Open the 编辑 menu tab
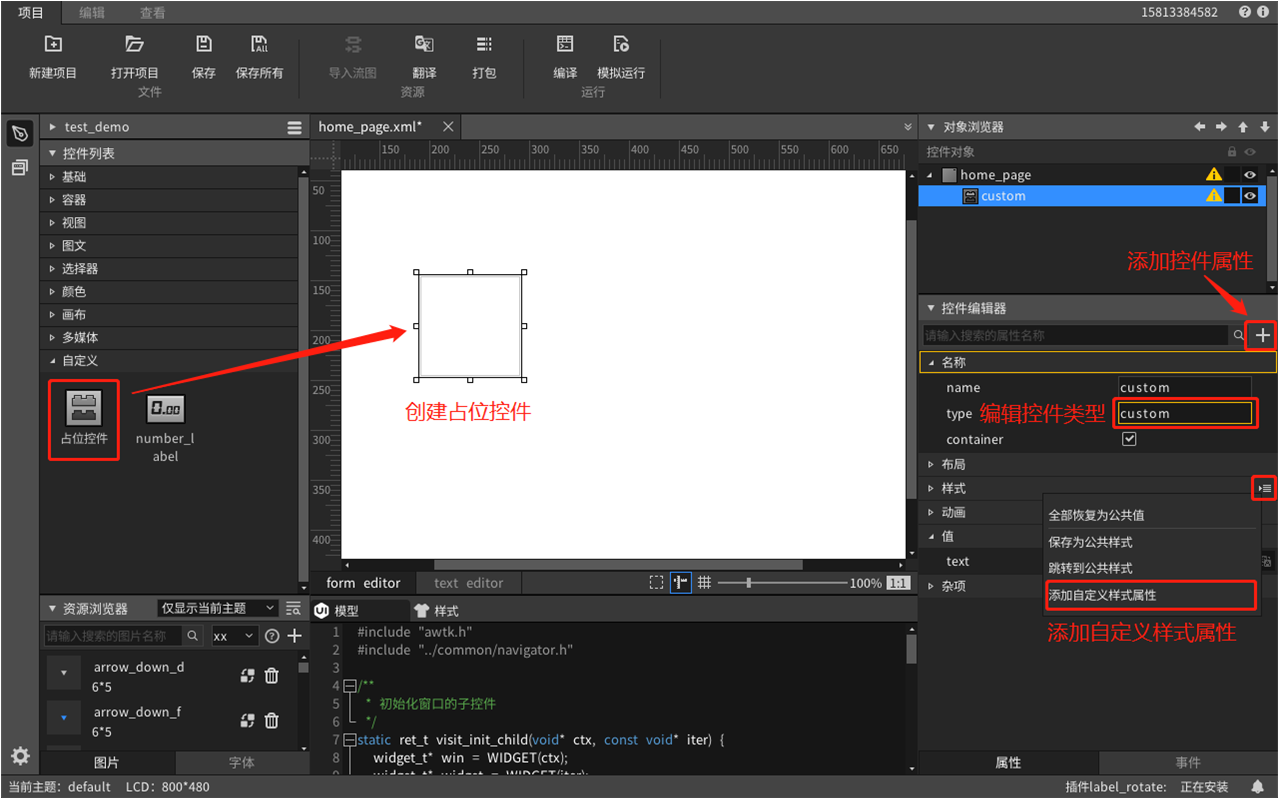The width and height of the screenshot is (1279, 799). coord(92,13)
